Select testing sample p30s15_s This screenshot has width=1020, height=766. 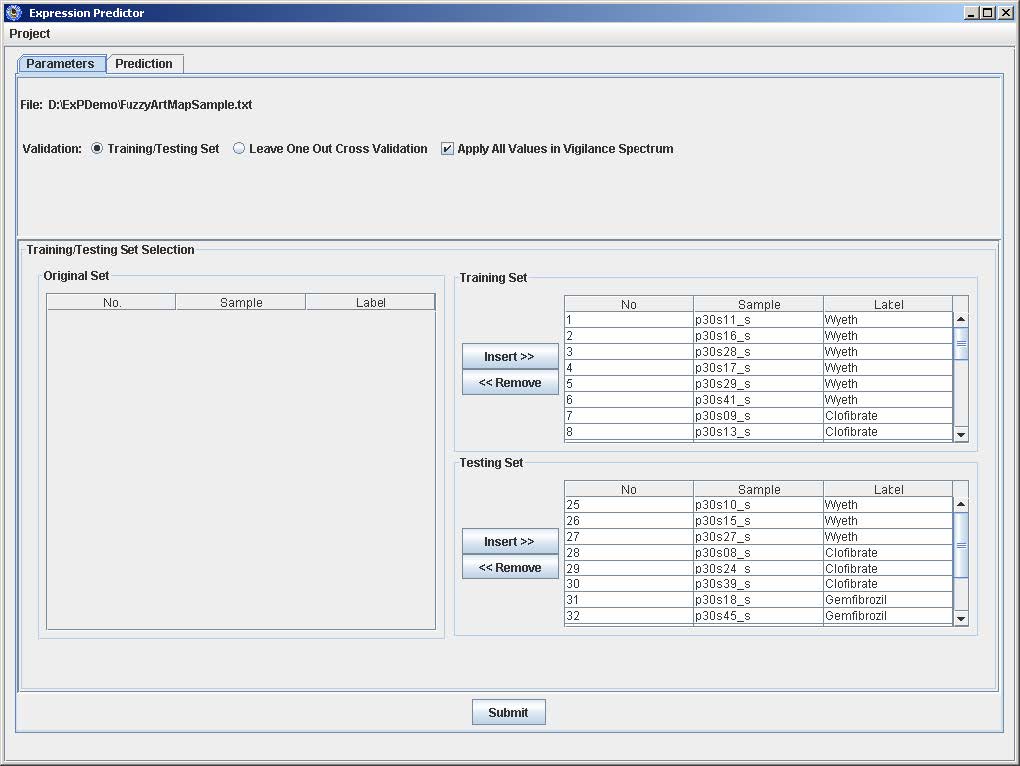tap(758, 521)
